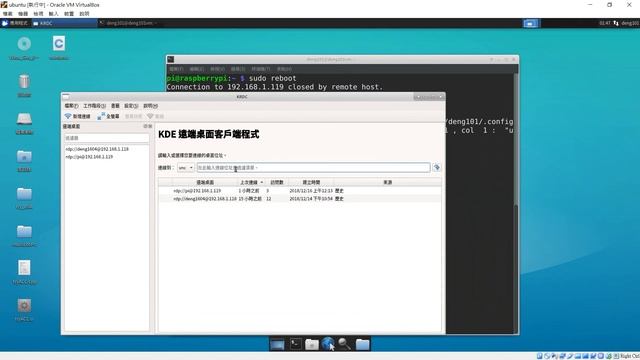Viewport: 640px width, 360px height.
Task: Click the show desktop icon in the dock
Action: [x=277, y=344]
